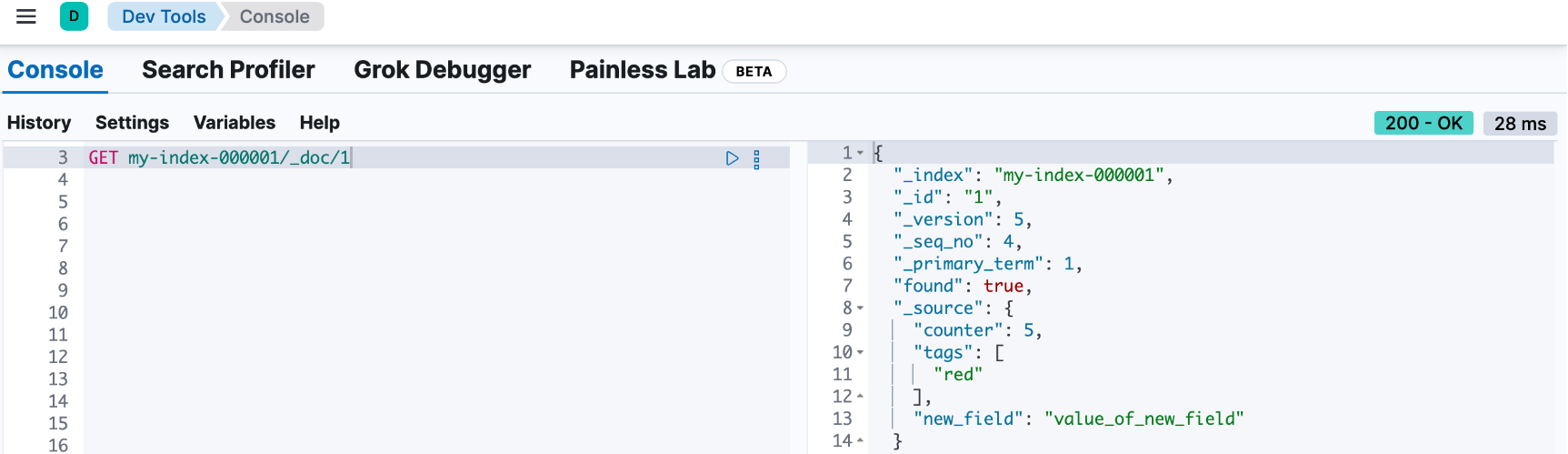Collapse the _source object fold arrow

point(861,308)
